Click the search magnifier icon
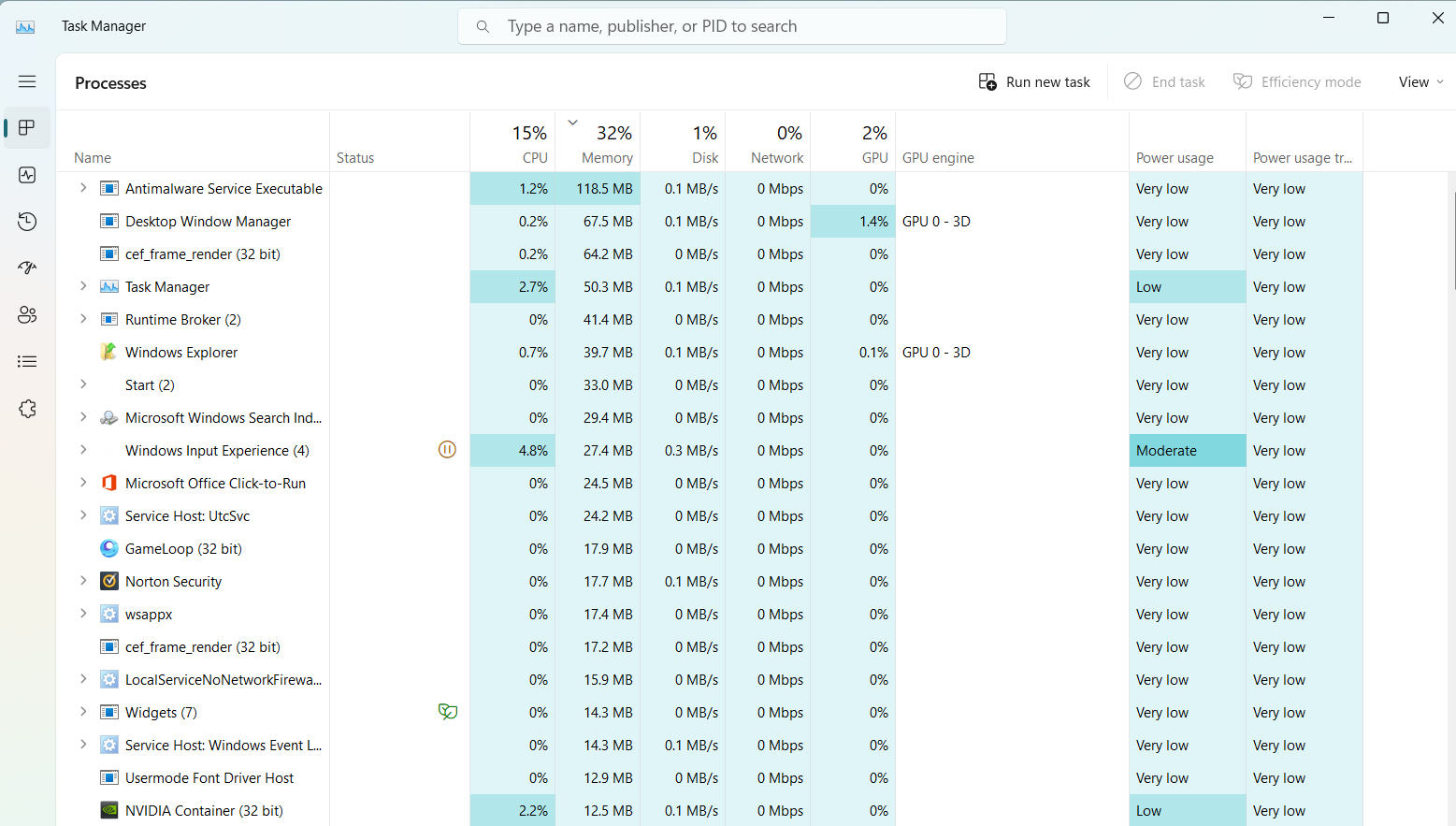 point(483,26)
